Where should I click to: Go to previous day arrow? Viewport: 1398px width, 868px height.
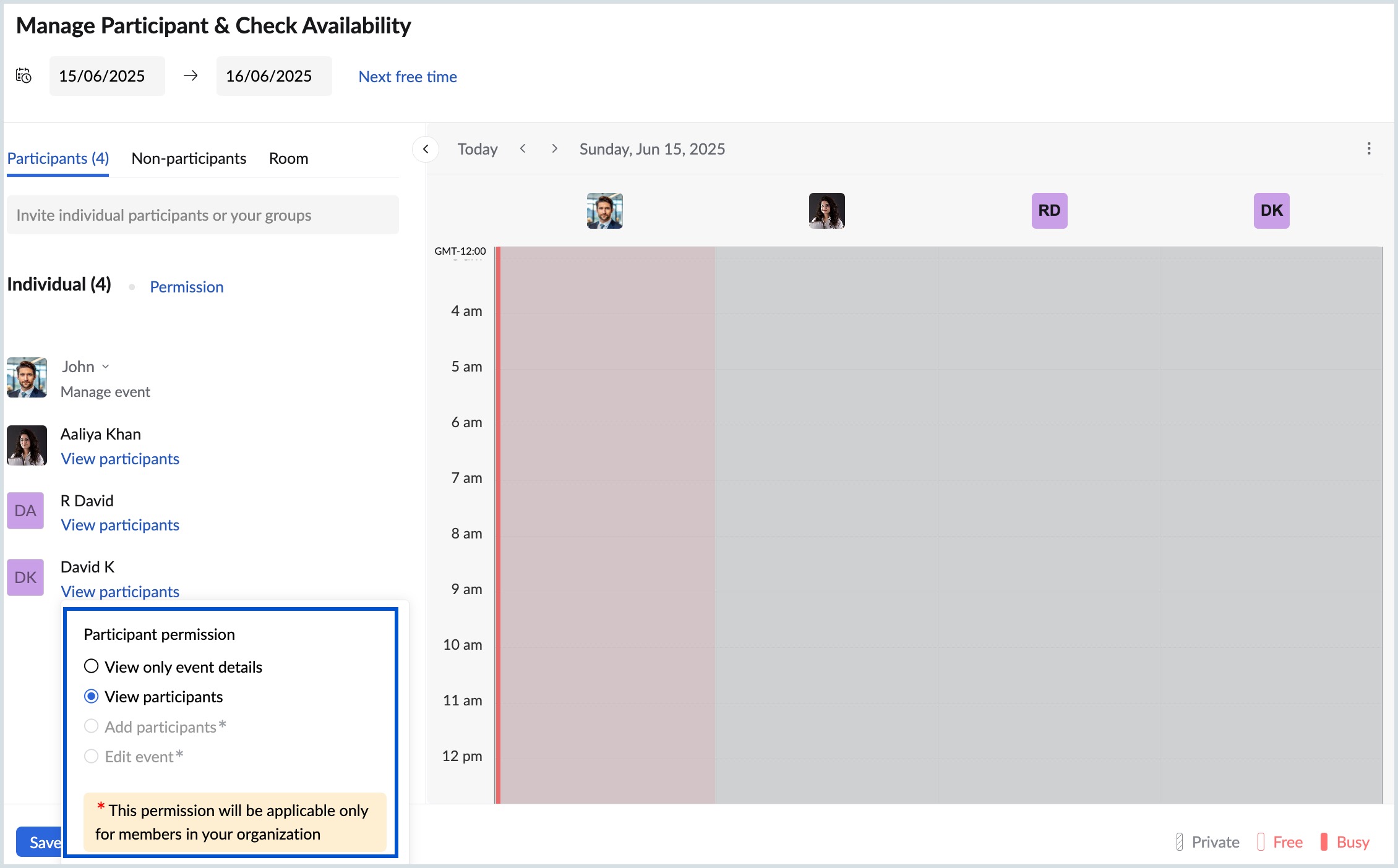click(523, 149)
